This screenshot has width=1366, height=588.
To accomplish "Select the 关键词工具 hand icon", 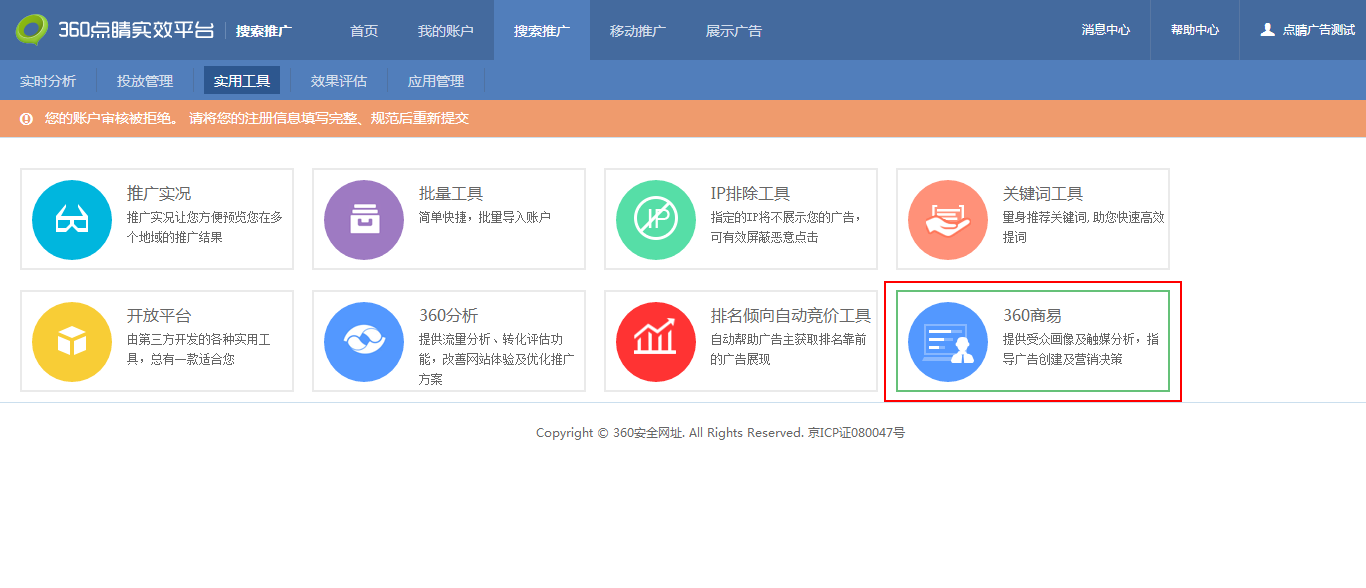I will [x=948, y=219].
